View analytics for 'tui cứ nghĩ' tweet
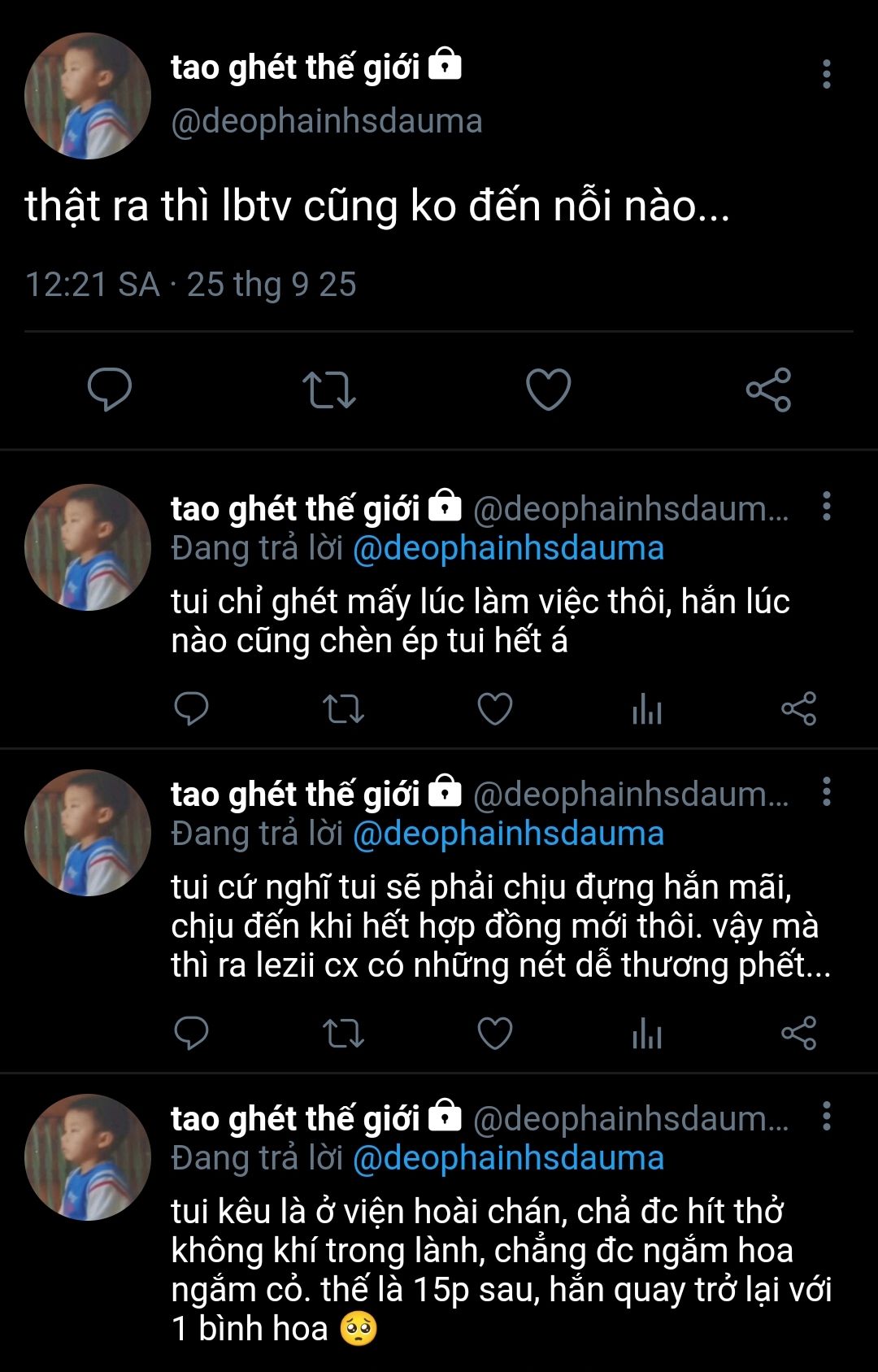This screenshot has width=878, height=1372. pyautogui.click(x=646, y=1034)
